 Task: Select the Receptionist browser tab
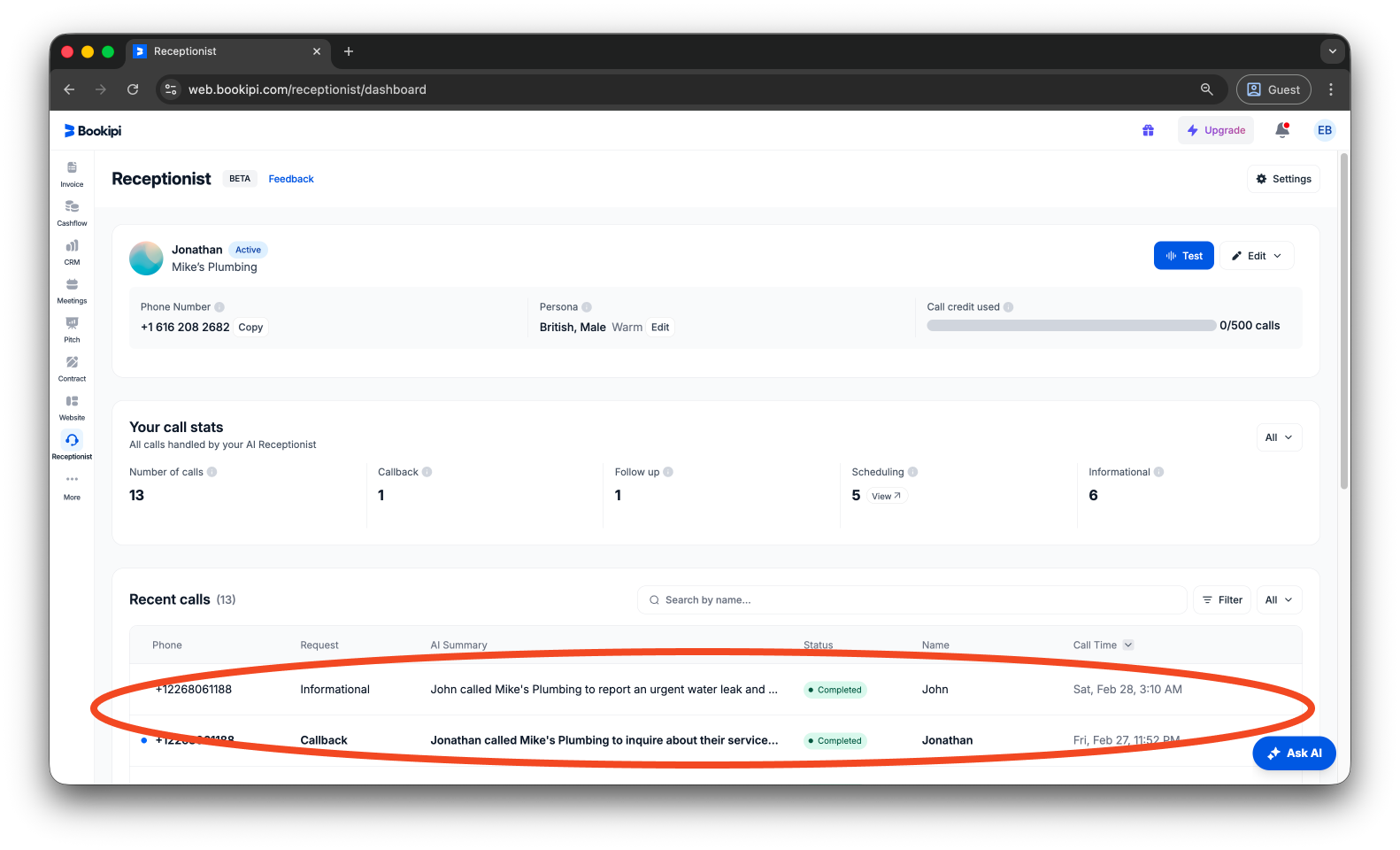point(228,51)
